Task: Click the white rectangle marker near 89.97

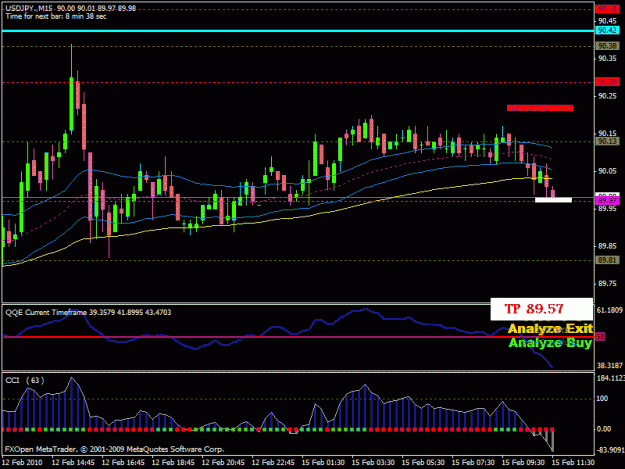Action: [x=553, y=200]
